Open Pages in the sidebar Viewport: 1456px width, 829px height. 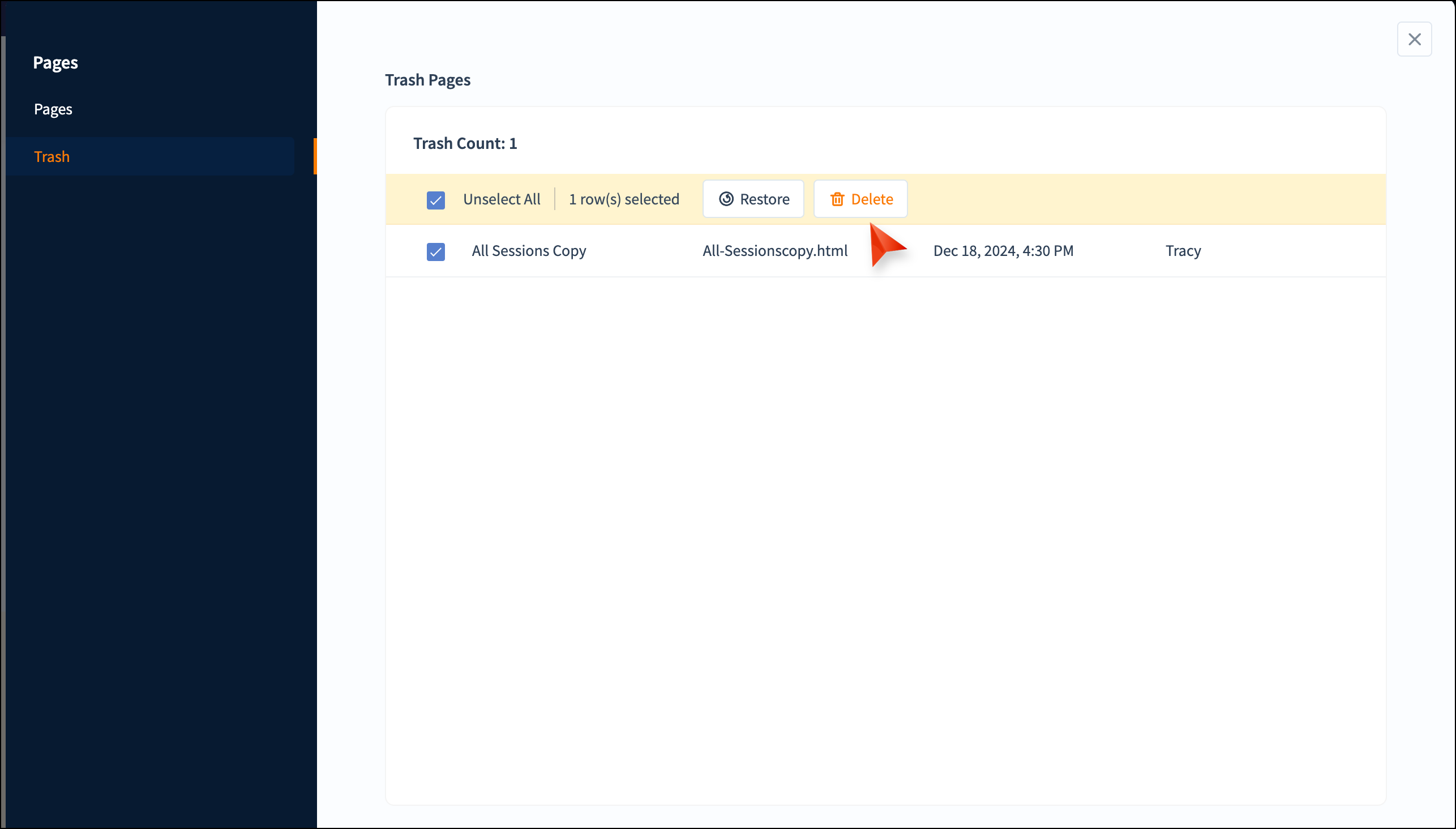(53, 109)
